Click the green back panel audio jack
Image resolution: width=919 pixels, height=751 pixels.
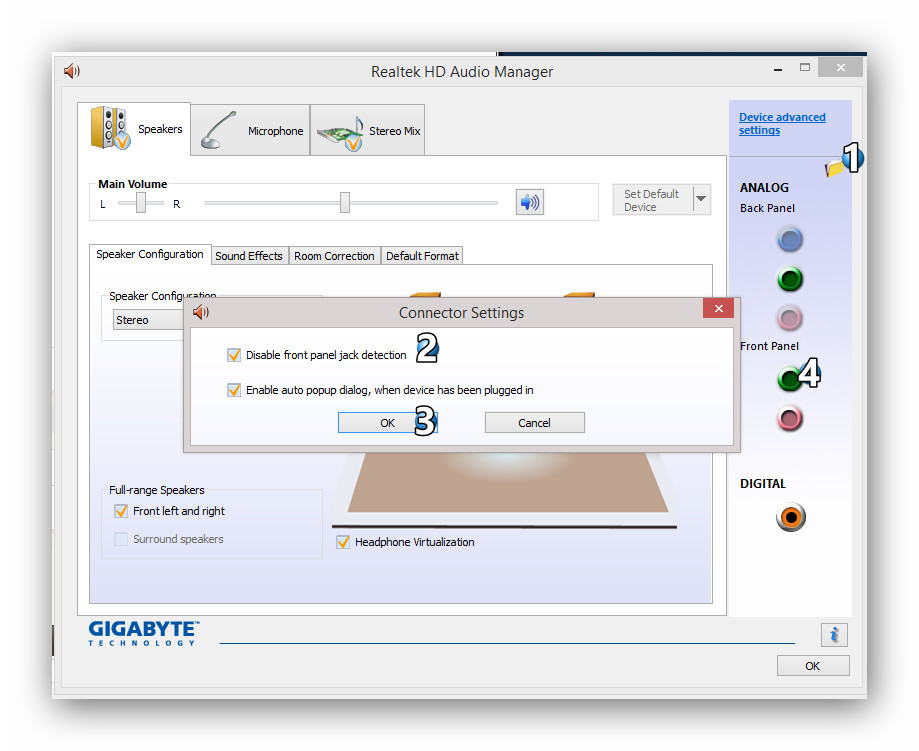[789, 279]
